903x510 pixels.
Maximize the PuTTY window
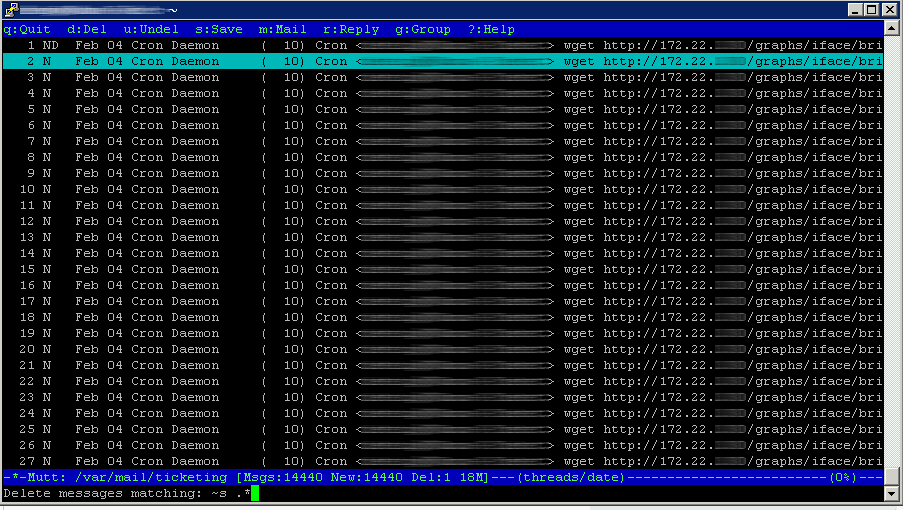[872, 10]
